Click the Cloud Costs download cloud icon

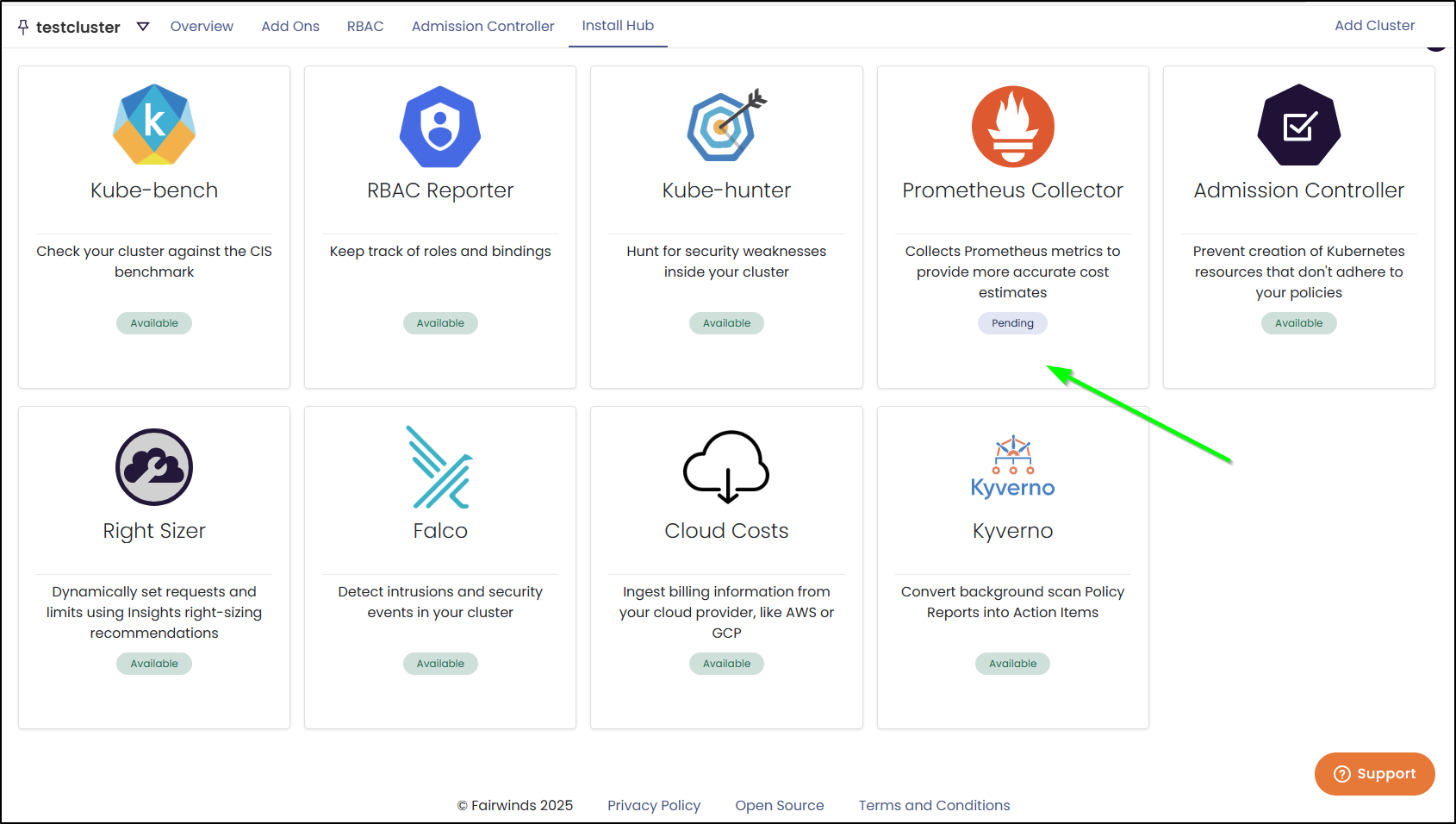pyautogui.click(x=726, y=466)
